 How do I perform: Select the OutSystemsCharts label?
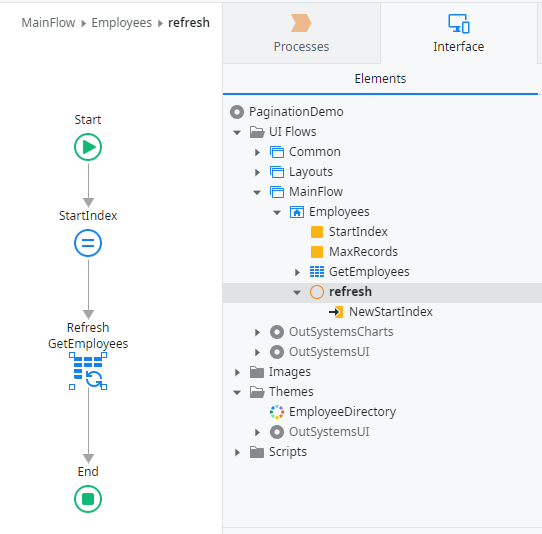tap(341, 332)
